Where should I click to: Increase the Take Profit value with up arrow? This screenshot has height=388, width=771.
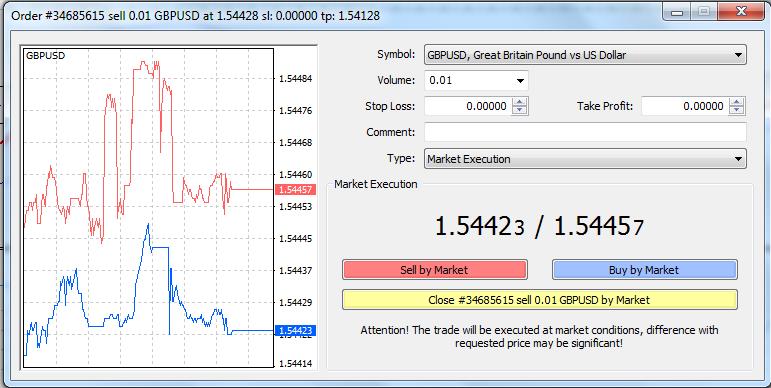[737, 102]
